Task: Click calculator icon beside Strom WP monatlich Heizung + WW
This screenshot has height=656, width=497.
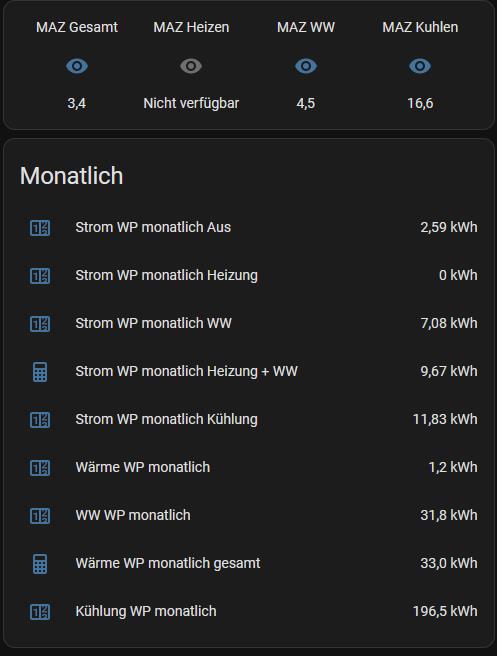Action: click(40, 372)
